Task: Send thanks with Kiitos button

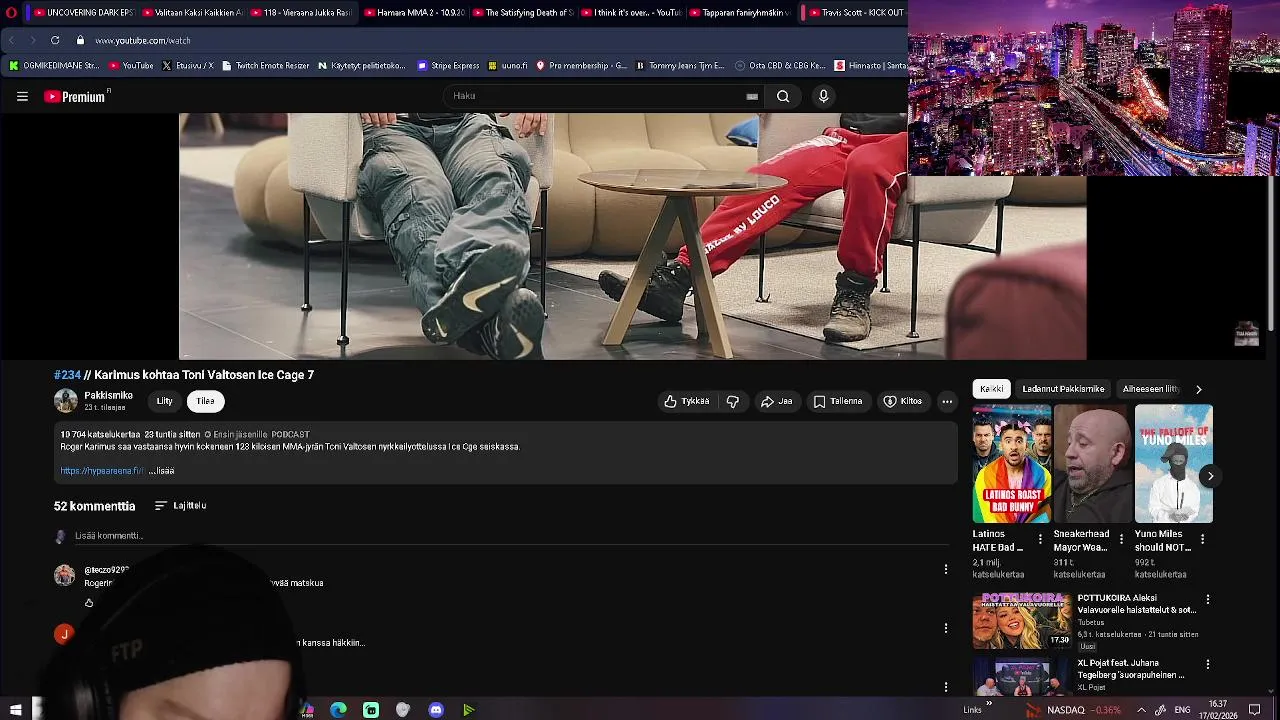Action: [902, 401]
